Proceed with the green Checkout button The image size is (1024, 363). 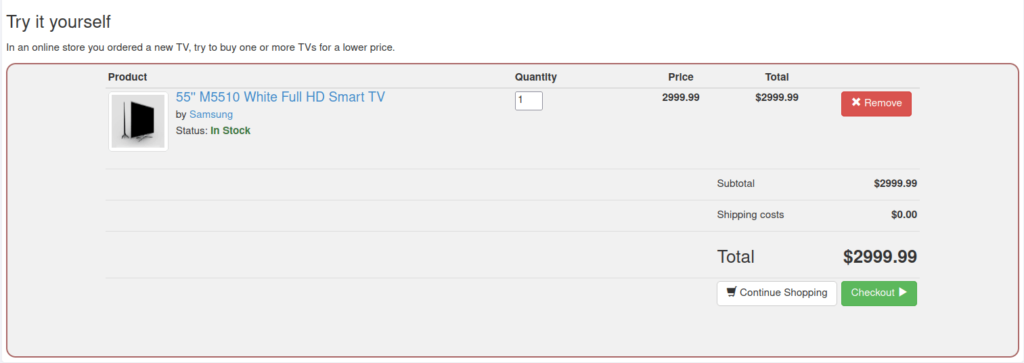878,293
